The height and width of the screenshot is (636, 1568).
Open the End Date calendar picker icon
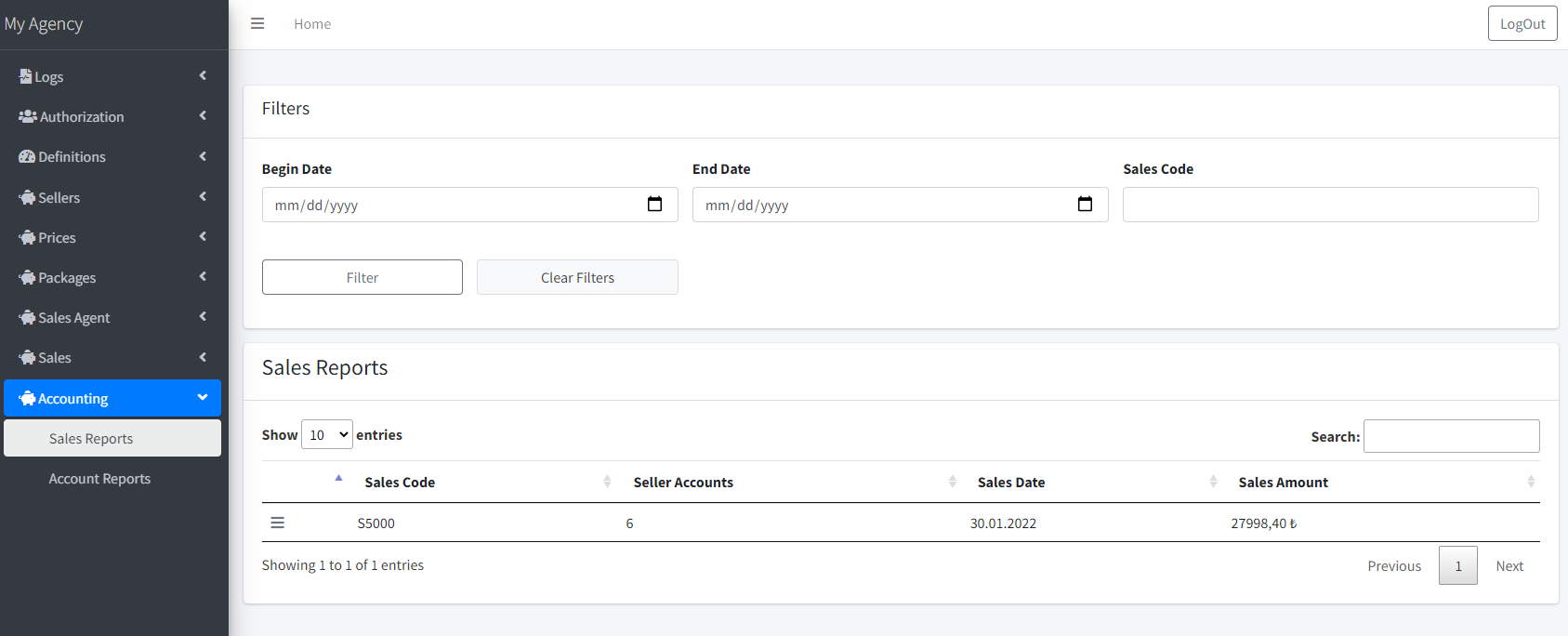(1085, 205)
